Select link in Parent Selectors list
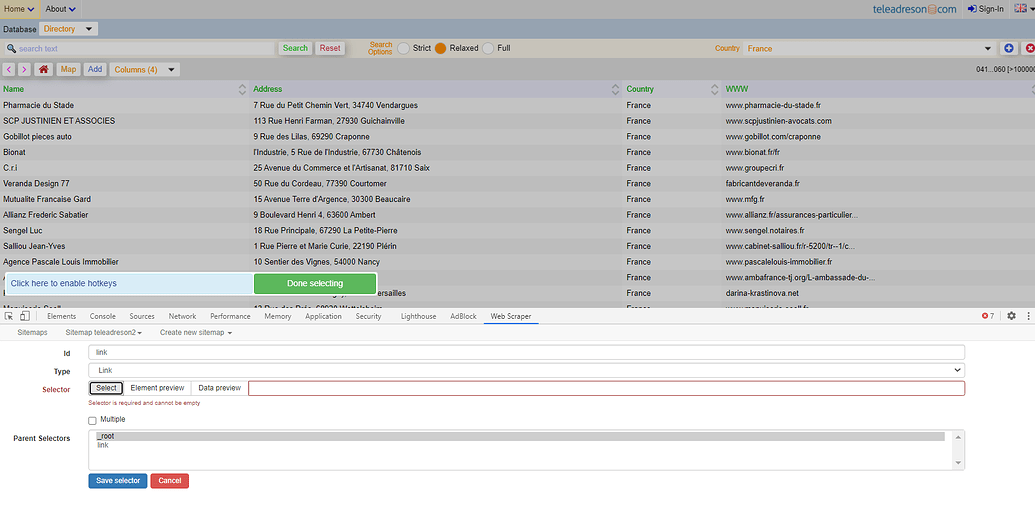Screen dimensions: 1035x508 point(521,445)
